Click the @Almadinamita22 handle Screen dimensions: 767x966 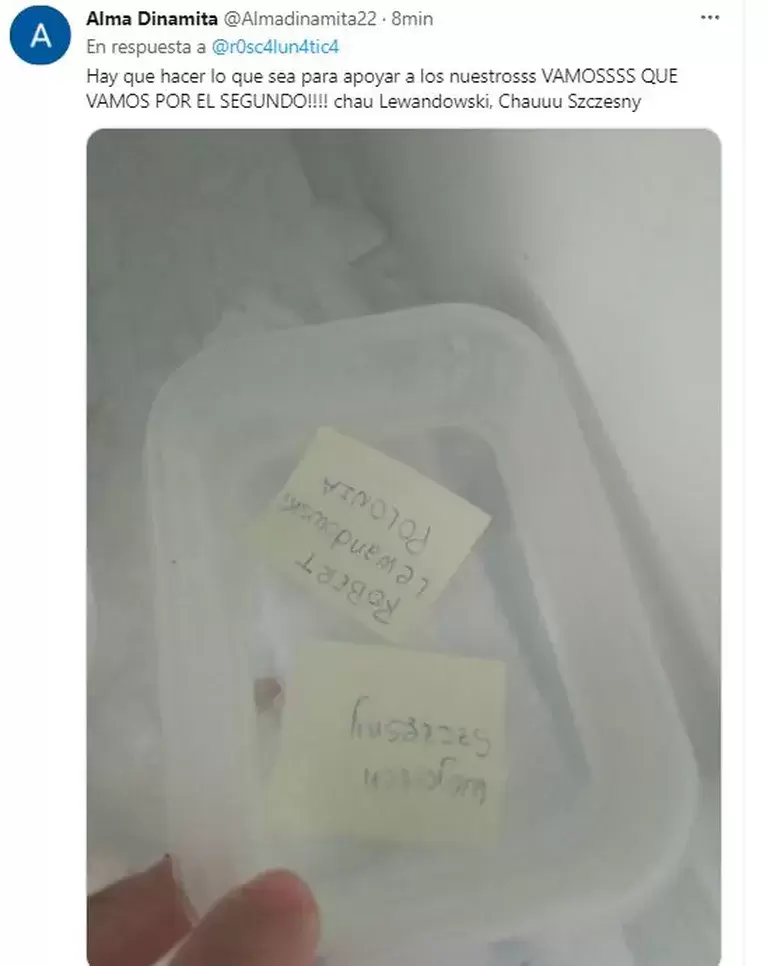(x=299, y=19)
